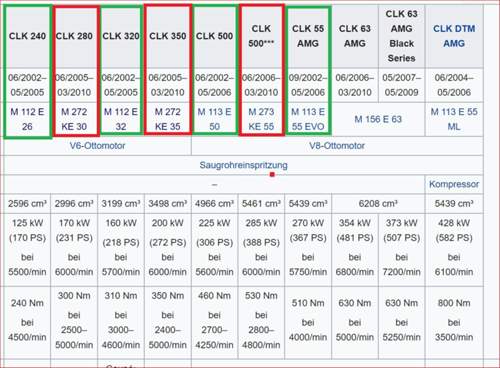
Task: Open the V6-Ottomotor link
Action: tap(97, 146)
